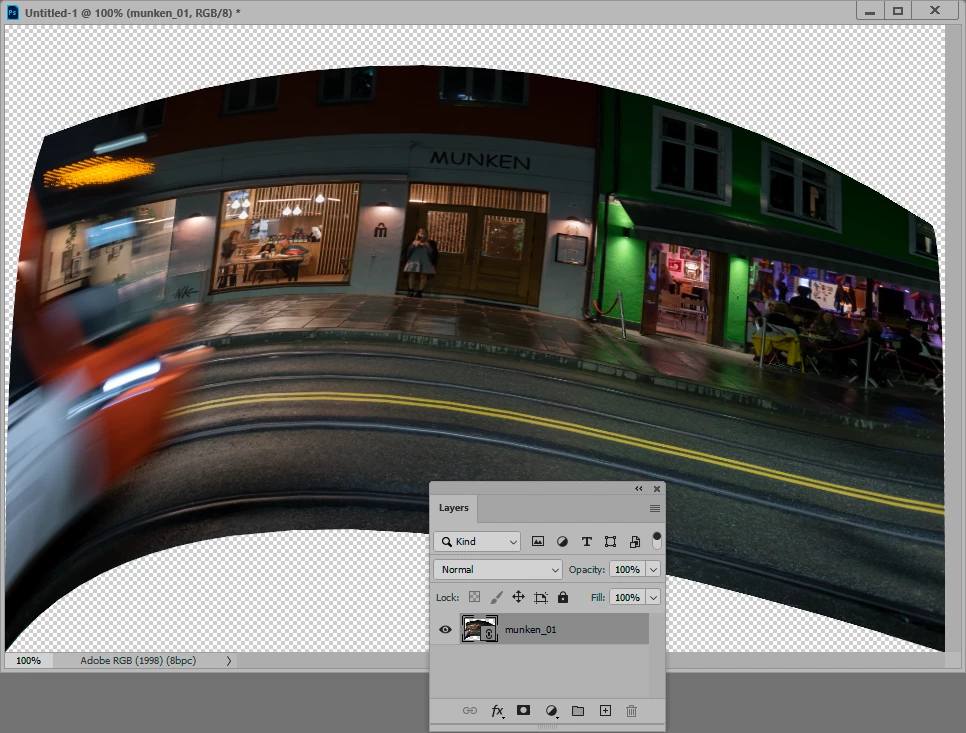Minimize the document window
The image size is (966, 733).
tap(870, 11)
